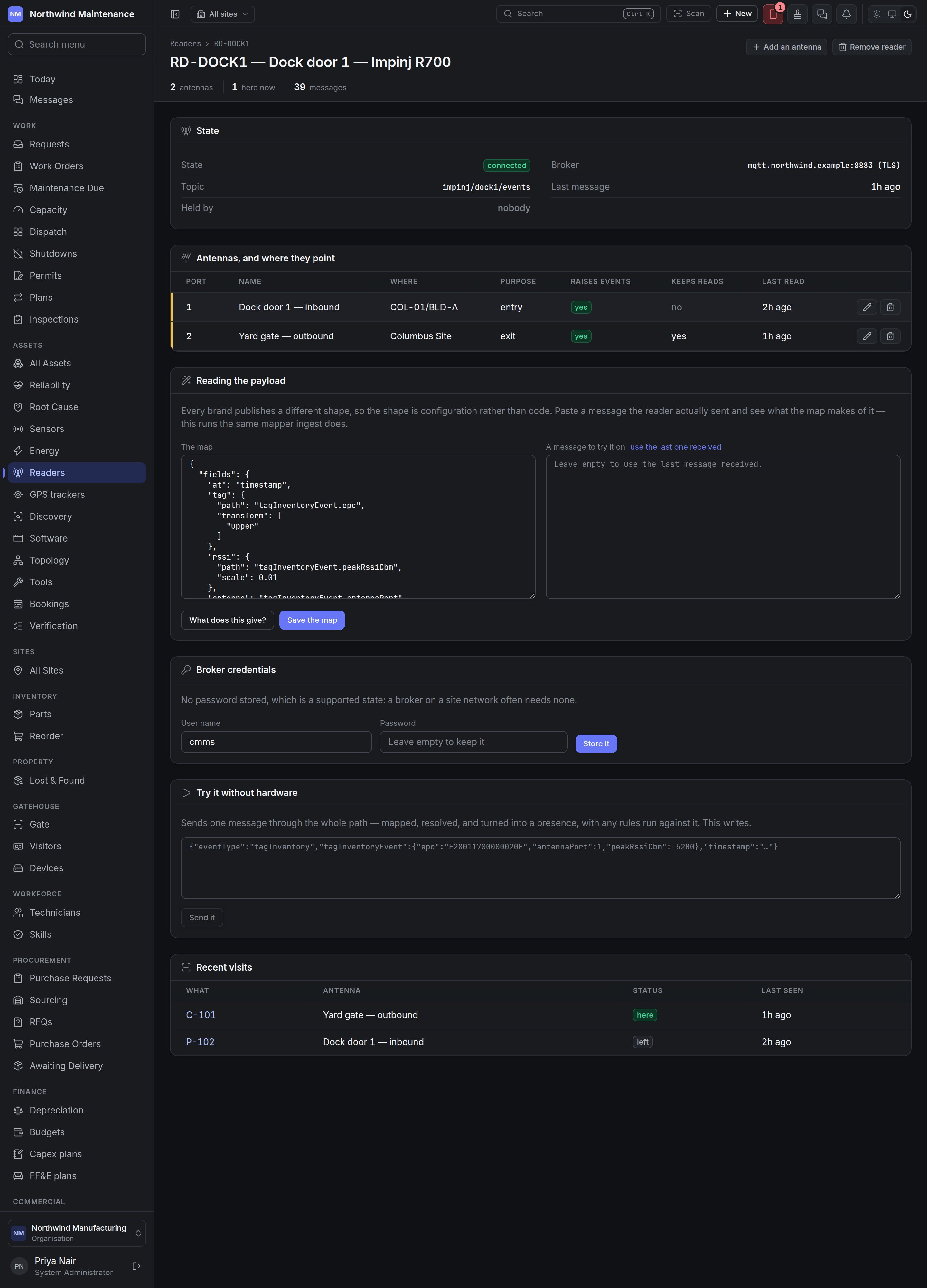The width and height of the screenshot is (927, 1288).
Task: Click the Scan button
Action: 688,14
